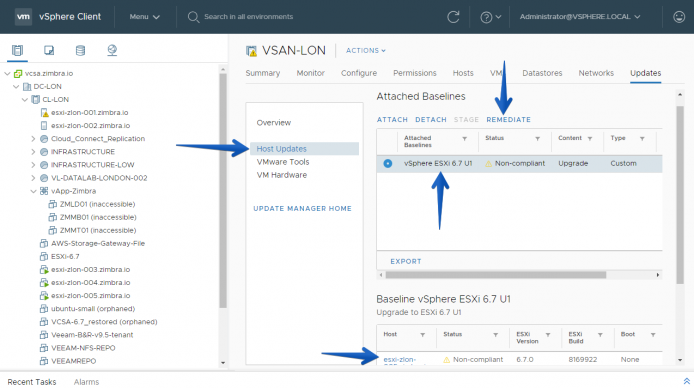Expand the INFRASTRUCTURE resource pool
694x388 pixels.
33,152
